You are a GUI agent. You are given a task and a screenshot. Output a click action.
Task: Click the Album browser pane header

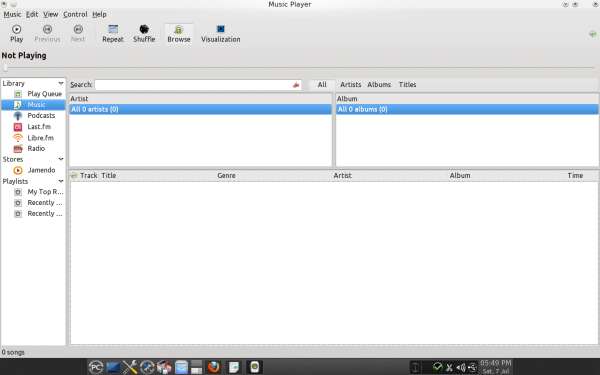coord(467,99)
